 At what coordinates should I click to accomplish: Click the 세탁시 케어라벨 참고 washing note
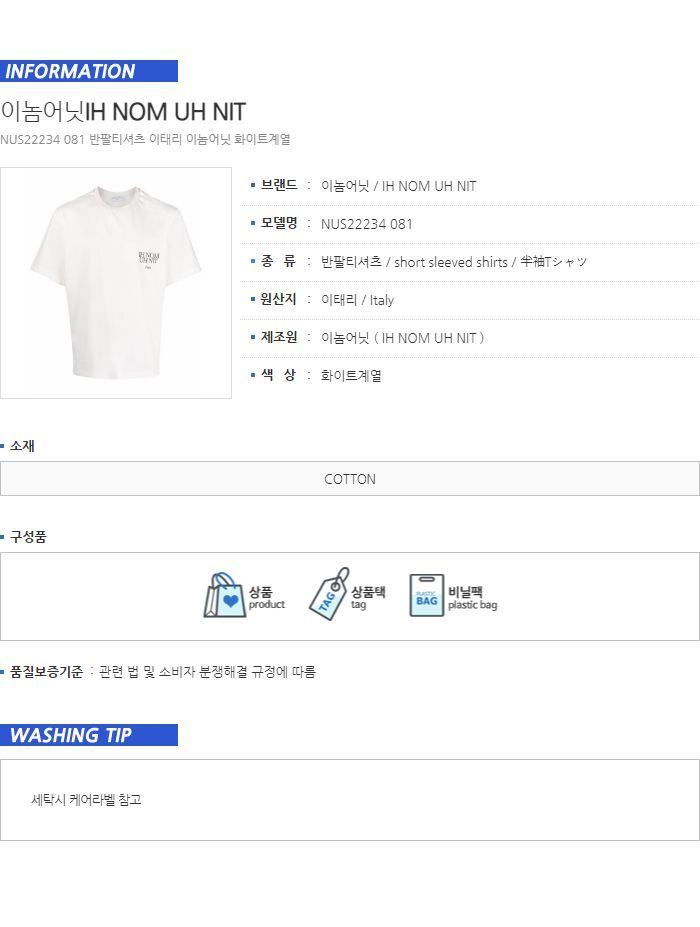coord(86,800)
